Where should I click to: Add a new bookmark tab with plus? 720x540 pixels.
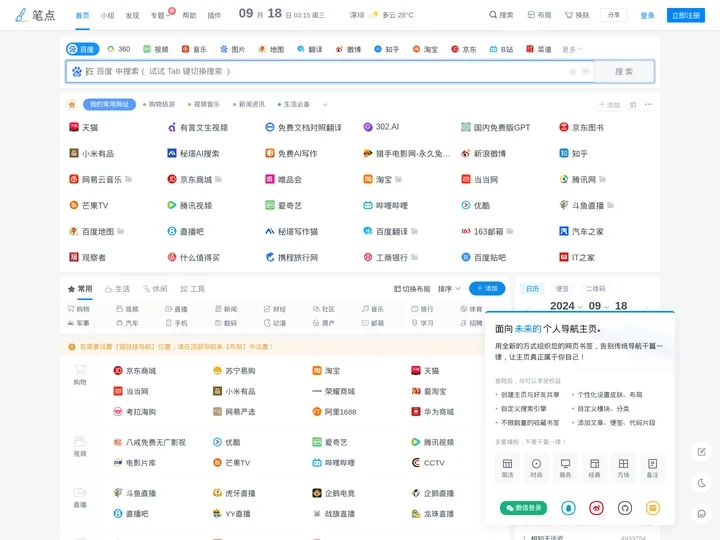tap(325, 105)
